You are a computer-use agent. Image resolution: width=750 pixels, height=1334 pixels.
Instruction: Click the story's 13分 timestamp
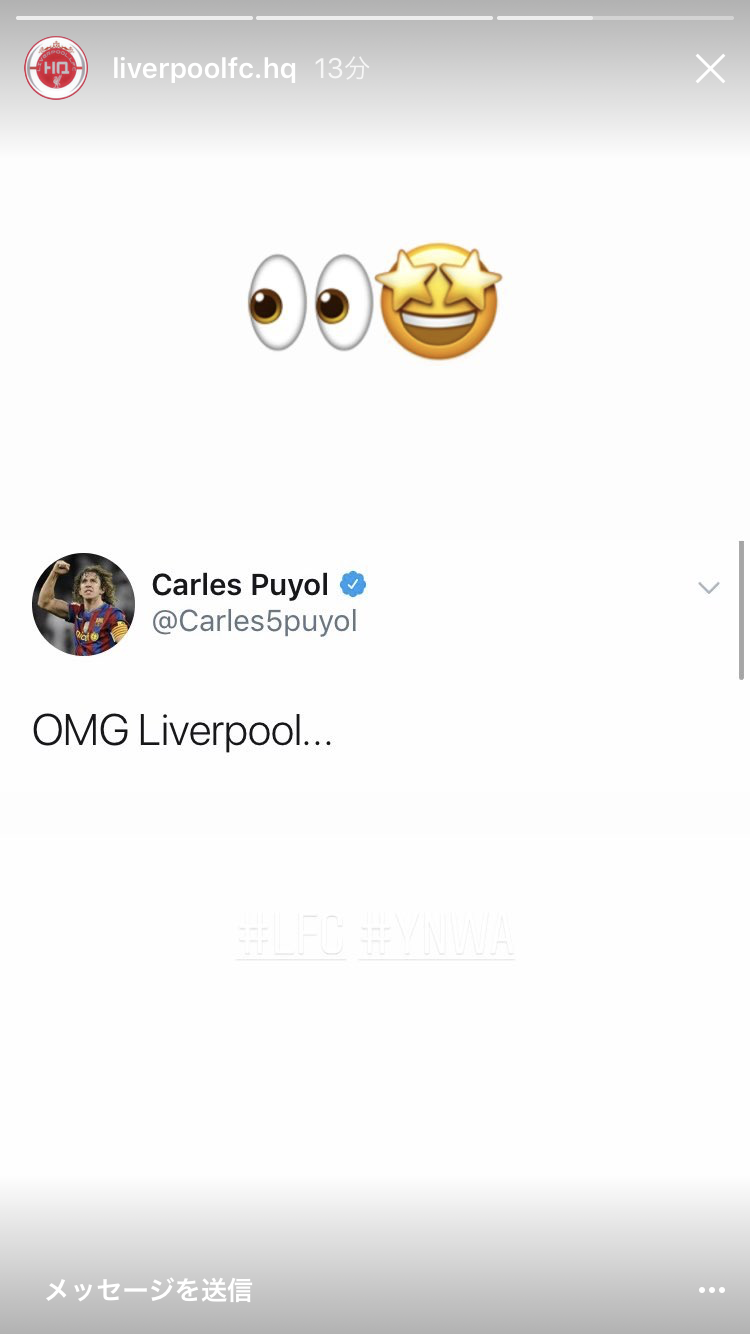coord(342,69)
